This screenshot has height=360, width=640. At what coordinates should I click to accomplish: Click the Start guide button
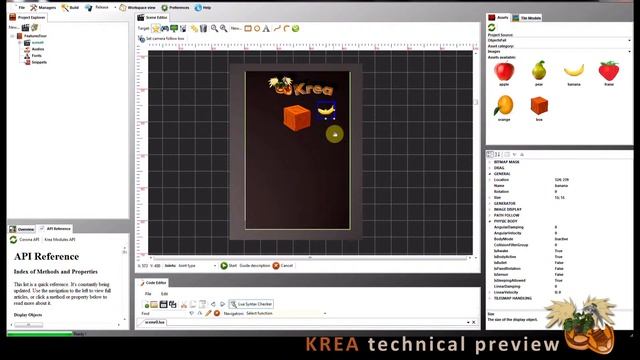click(x=229, y=266)
